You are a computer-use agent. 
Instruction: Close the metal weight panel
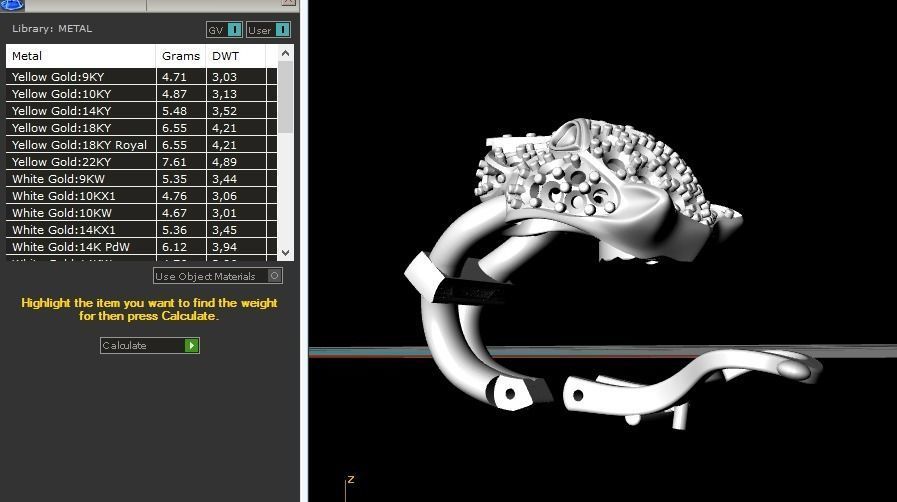point(291,4)
